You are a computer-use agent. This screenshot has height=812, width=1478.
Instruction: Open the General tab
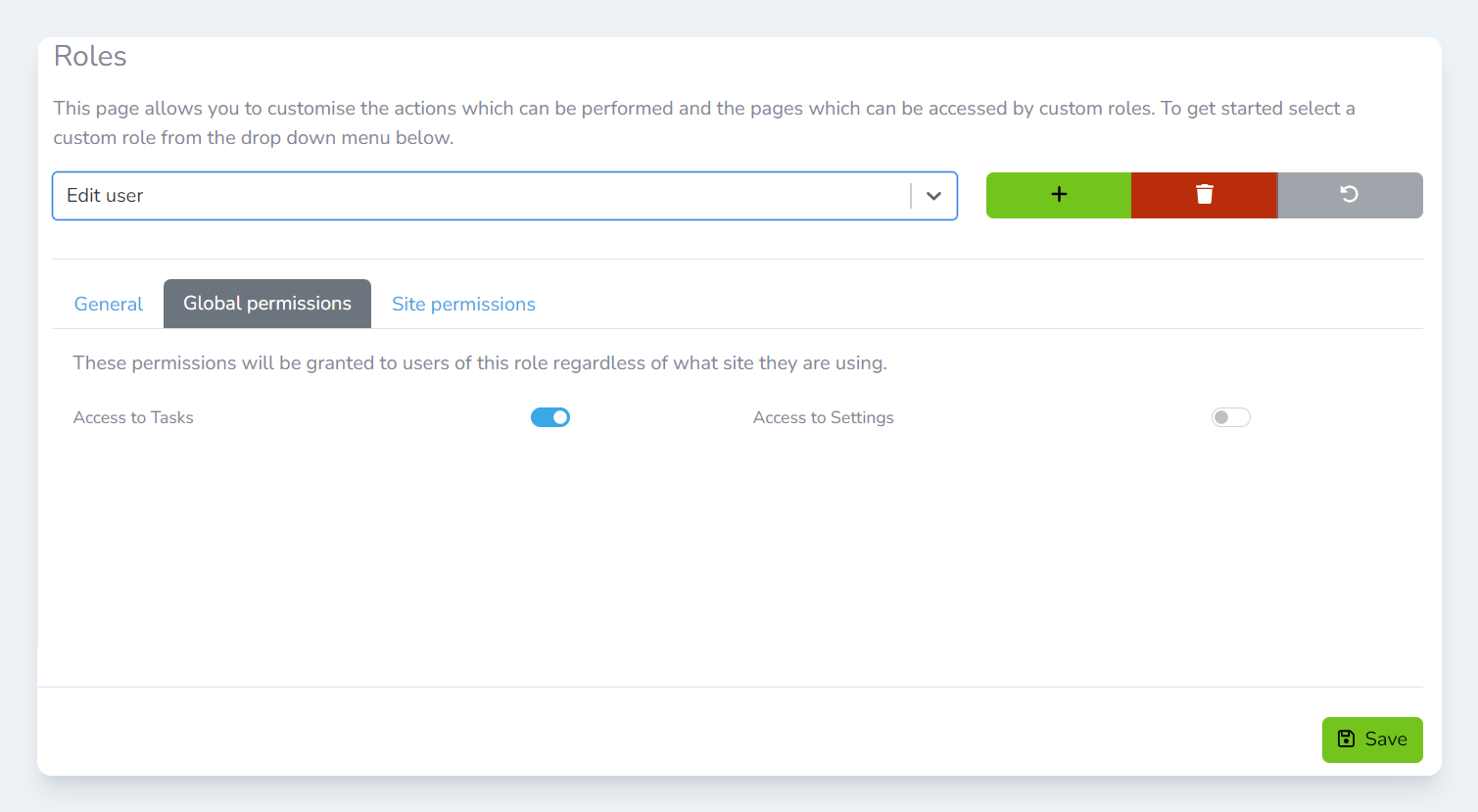109,305
